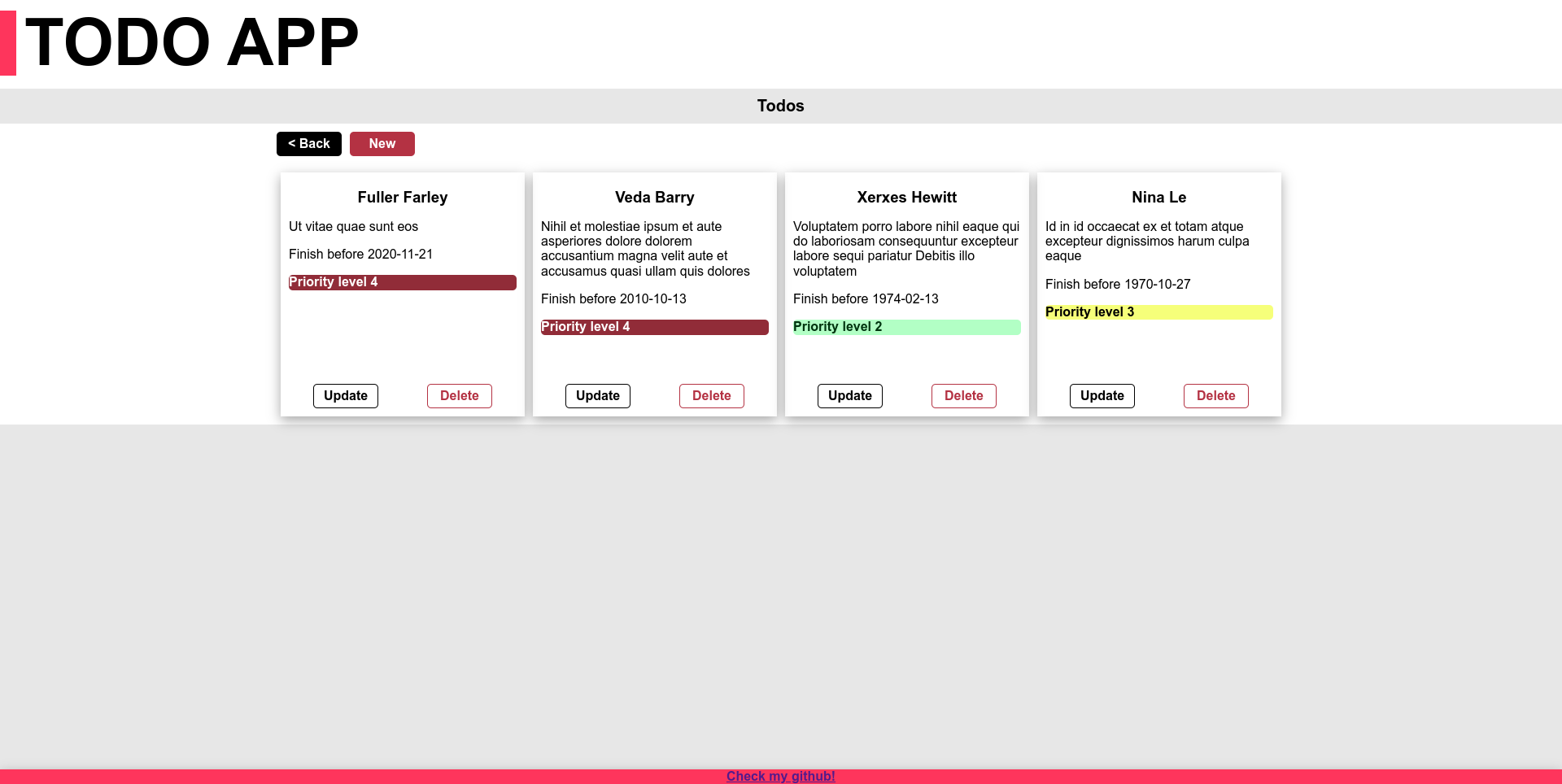
Task: Open the Check my github link
Action: click(x=781, y=776)
